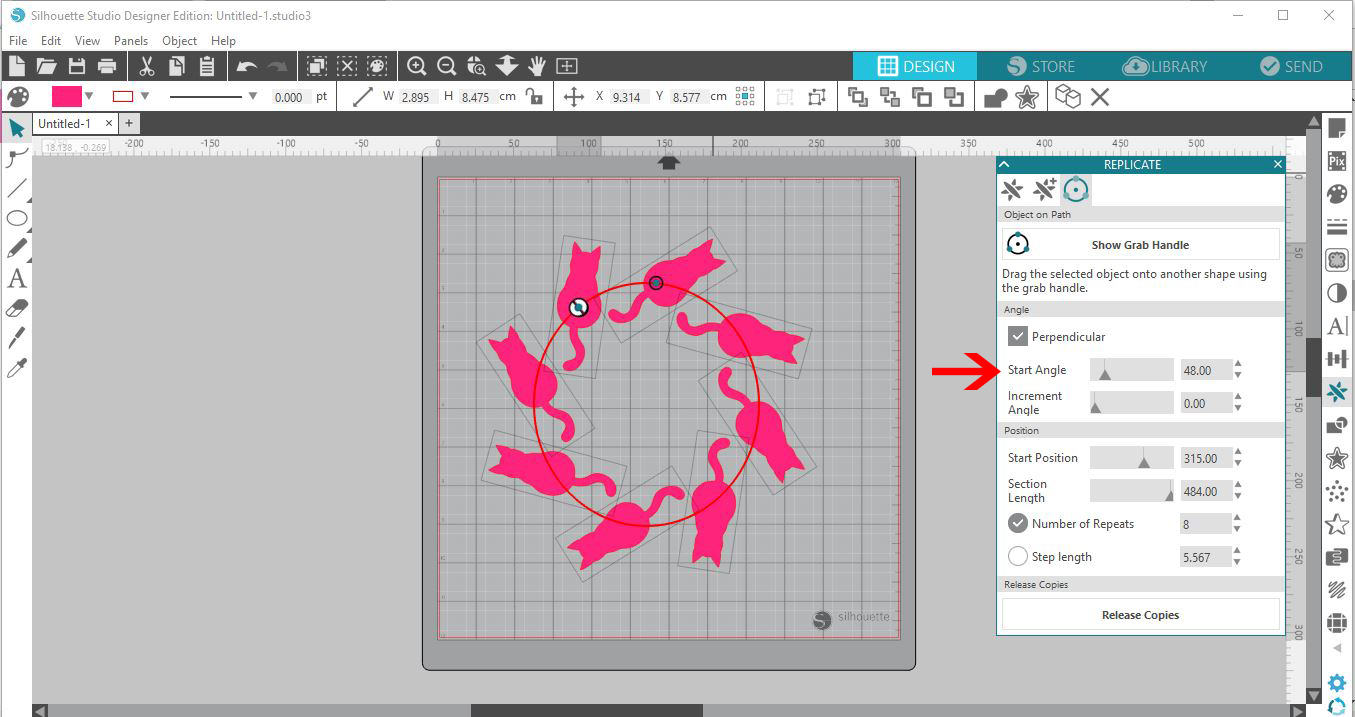Open the line style dropdown arrow

[252, 97]
